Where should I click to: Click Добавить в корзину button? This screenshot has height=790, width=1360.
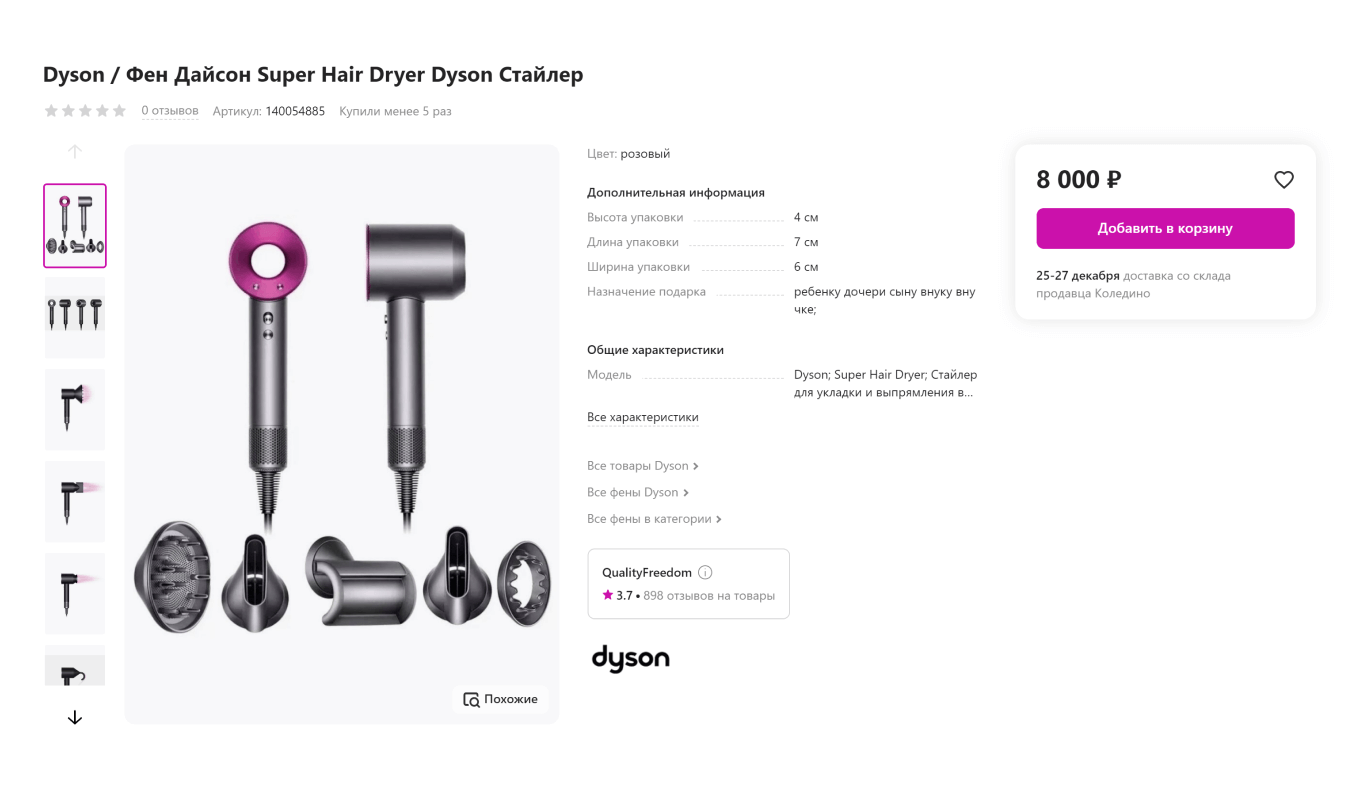coord(1165,228)
